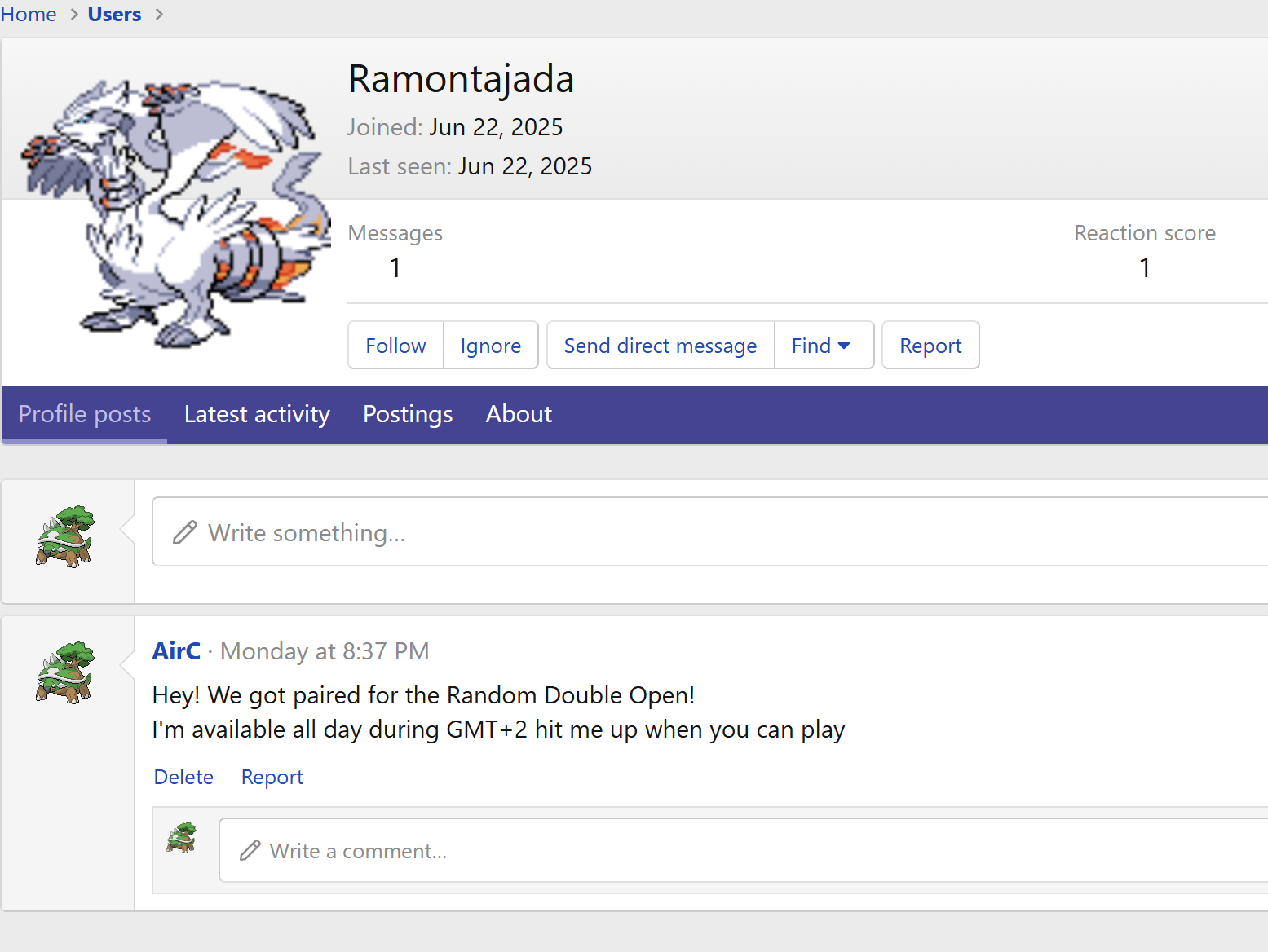Viewport: 1268px width, 952px height.
Task: Click Reaction score label
Action: click(x=1145, y=233)
